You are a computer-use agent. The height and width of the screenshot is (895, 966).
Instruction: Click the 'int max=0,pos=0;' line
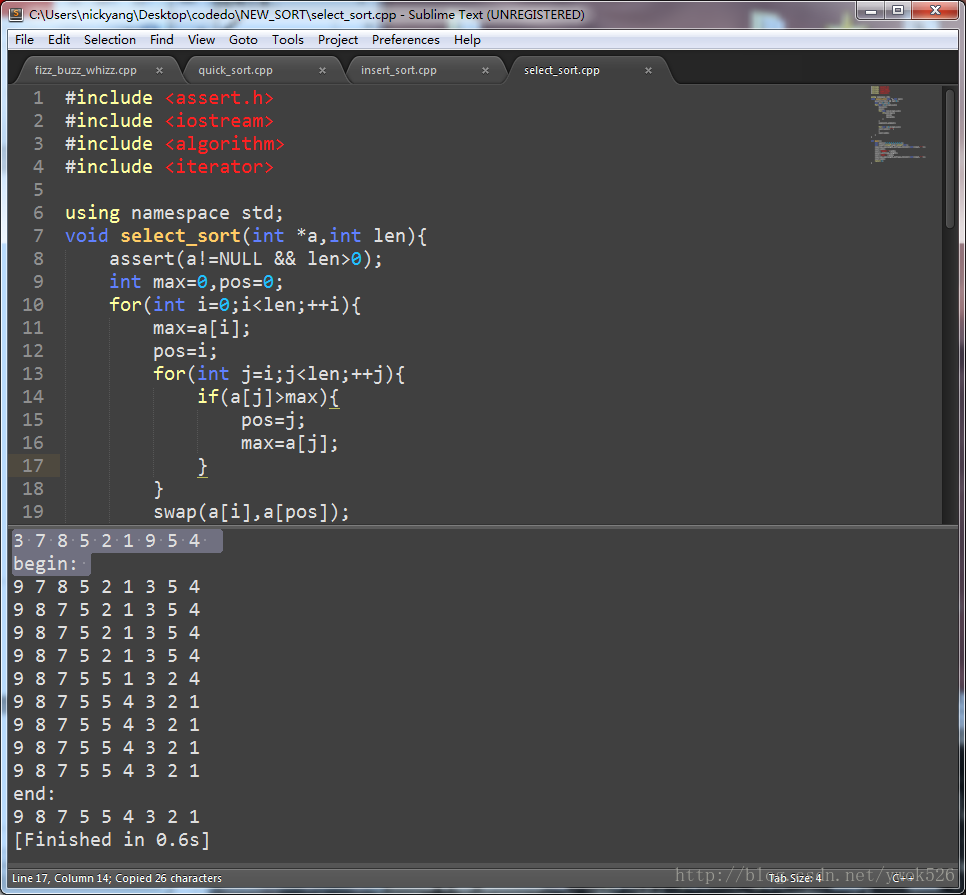coord(196,282)
